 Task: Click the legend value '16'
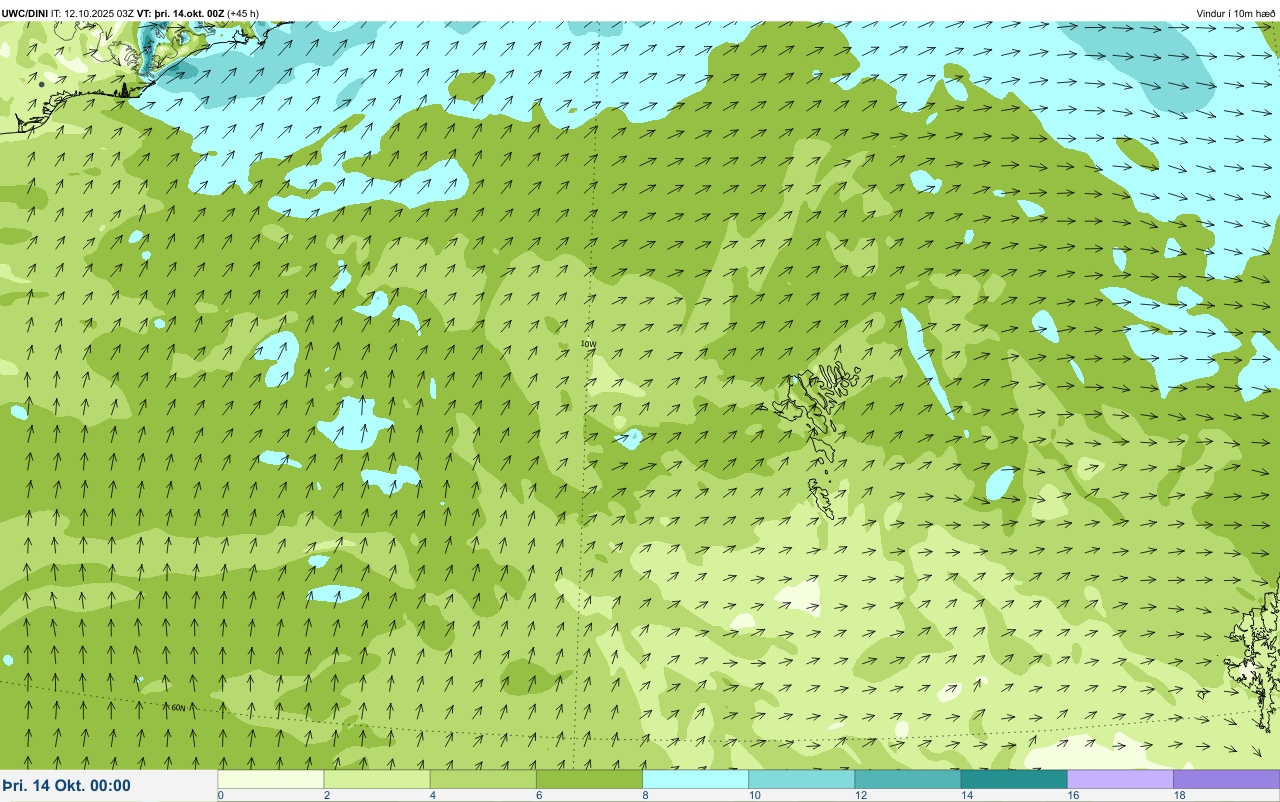[x=1073, y=795]
